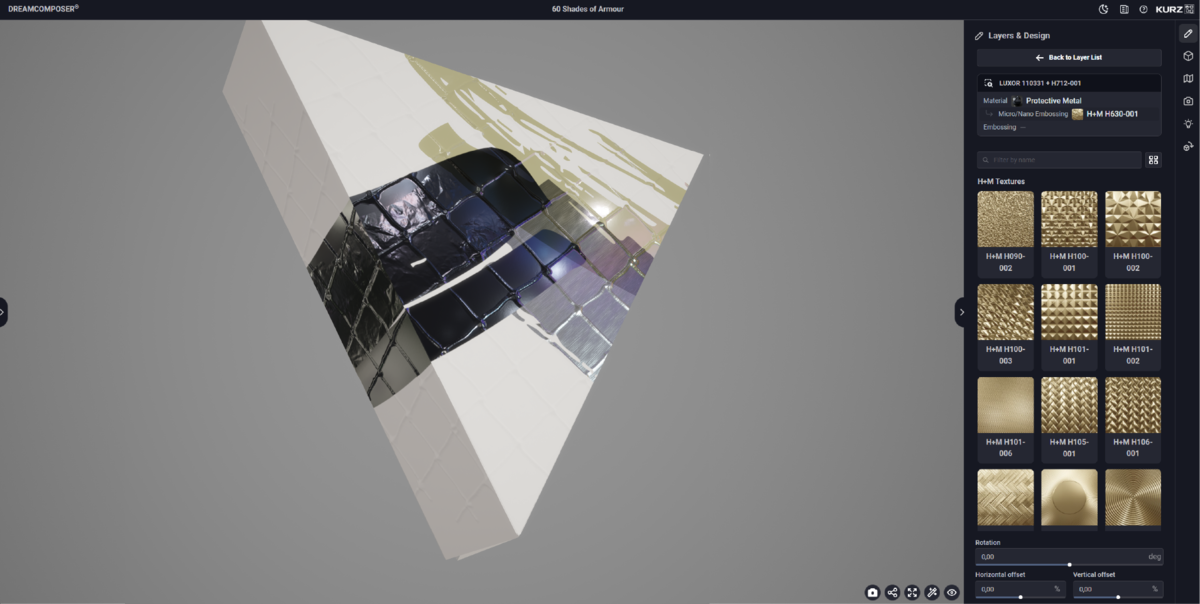
Task: Open the 3D object cube panel
Action: (1188, 56)
